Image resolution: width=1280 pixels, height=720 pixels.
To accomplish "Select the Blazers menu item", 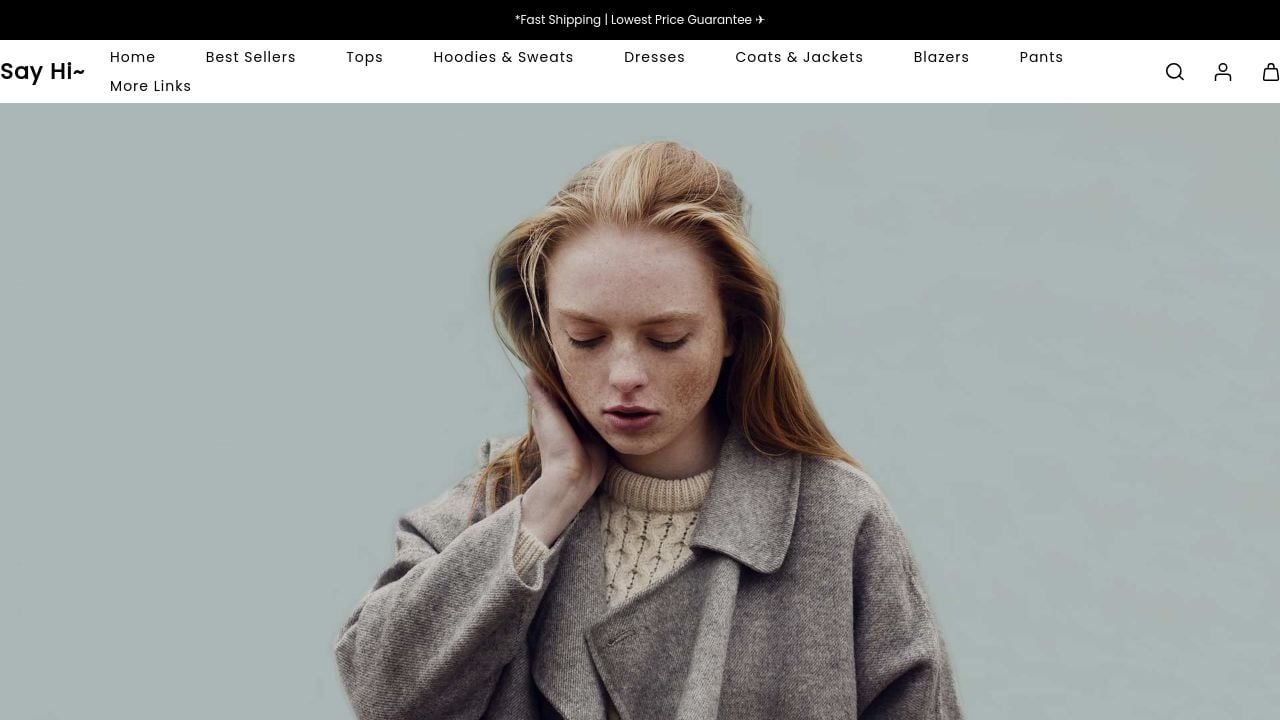I will tap(941, 57).
